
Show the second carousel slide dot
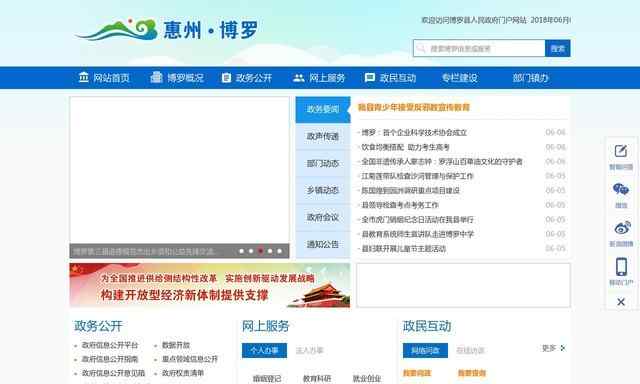click(251, 251)
